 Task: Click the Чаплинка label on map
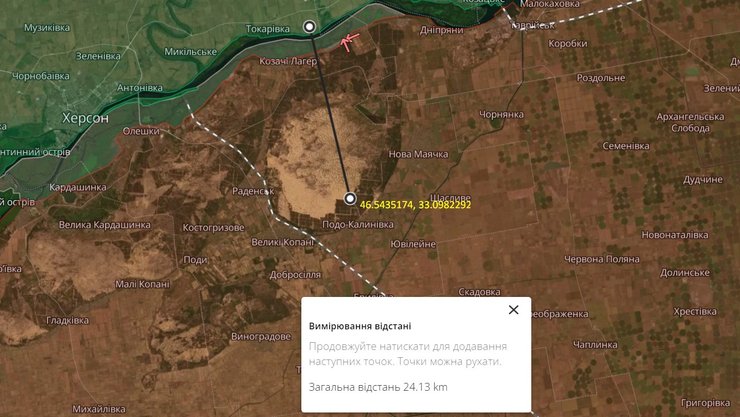598,344
